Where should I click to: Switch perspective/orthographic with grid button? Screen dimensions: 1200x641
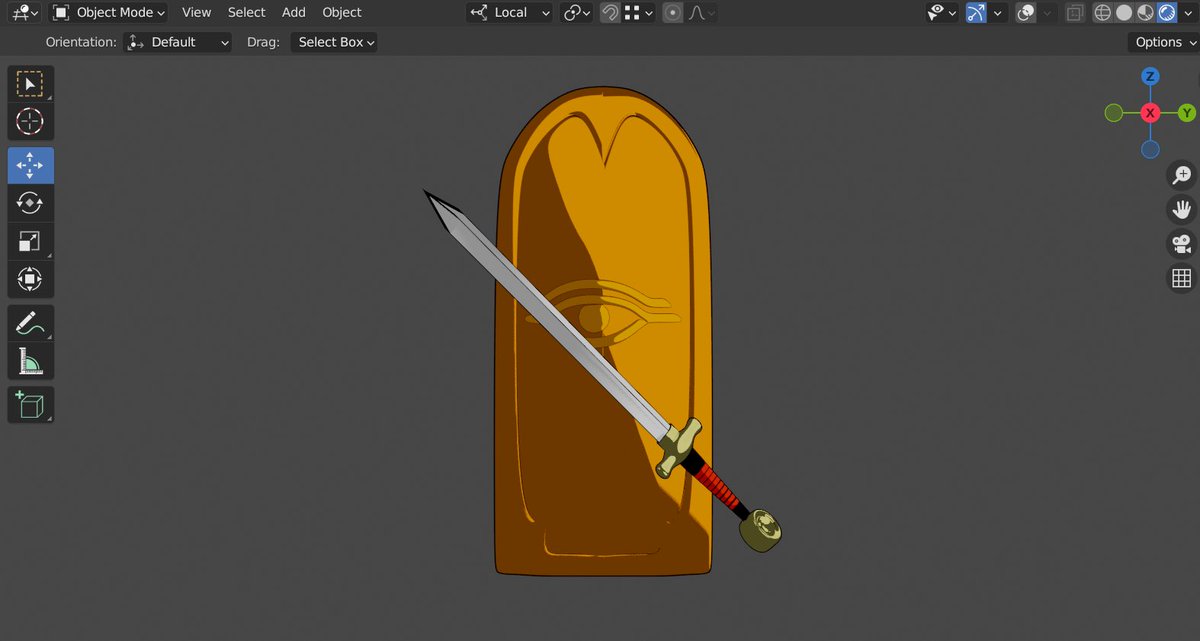click(x=1182, y=278)
